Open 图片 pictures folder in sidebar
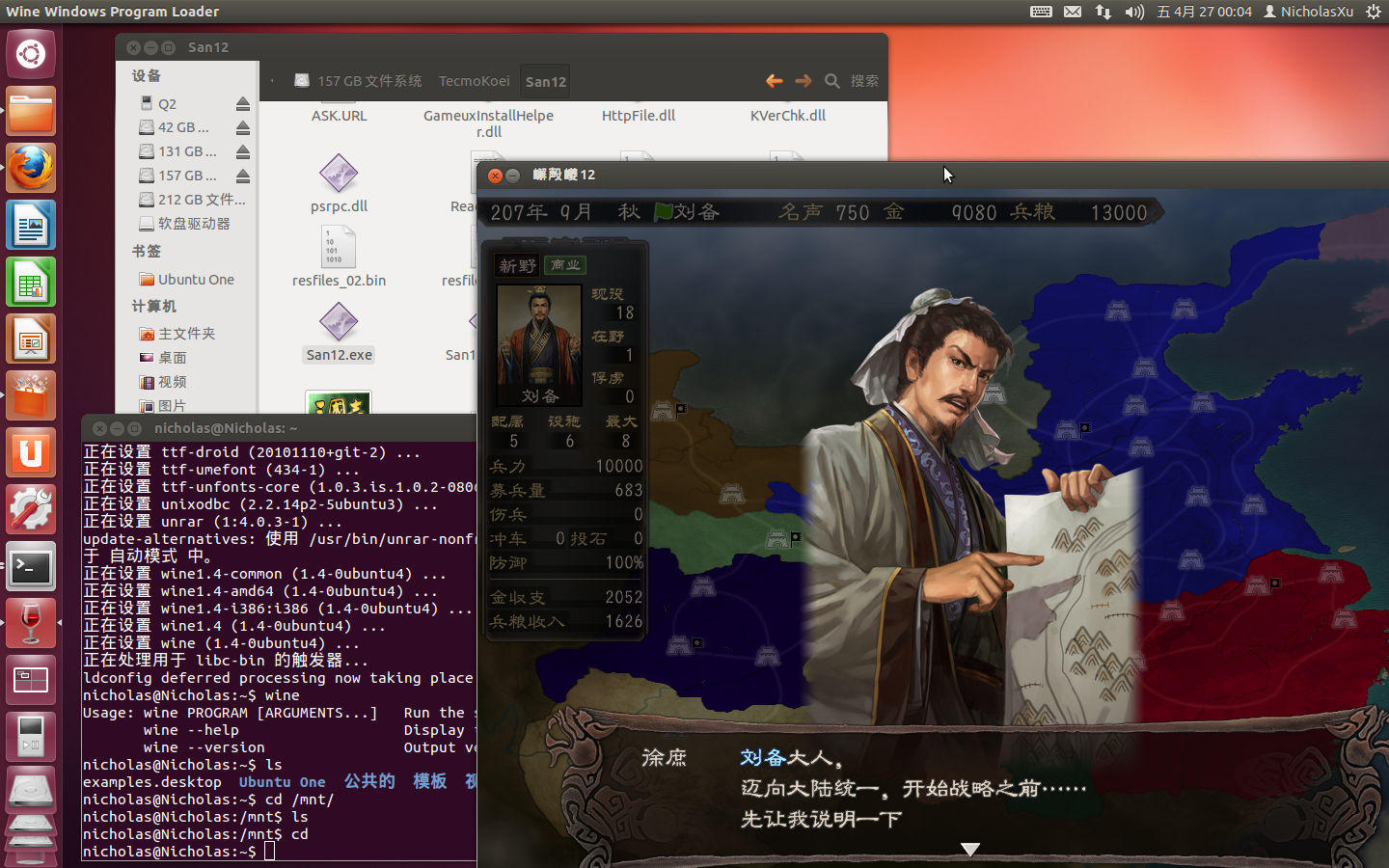The image size is (1389, 868). click(x=163, y=406)
